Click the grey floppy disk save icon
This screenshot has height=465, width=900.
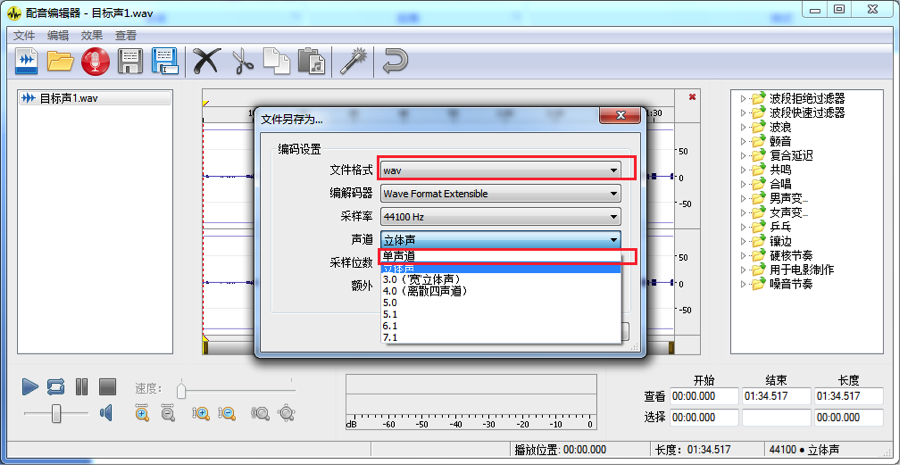point(130,60)
